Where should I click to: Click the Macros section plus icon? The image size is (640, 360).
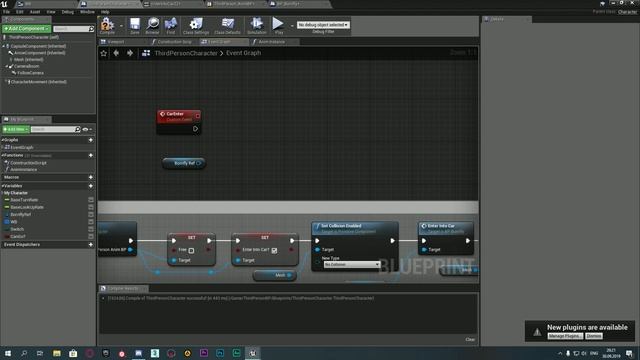(91, 177)
